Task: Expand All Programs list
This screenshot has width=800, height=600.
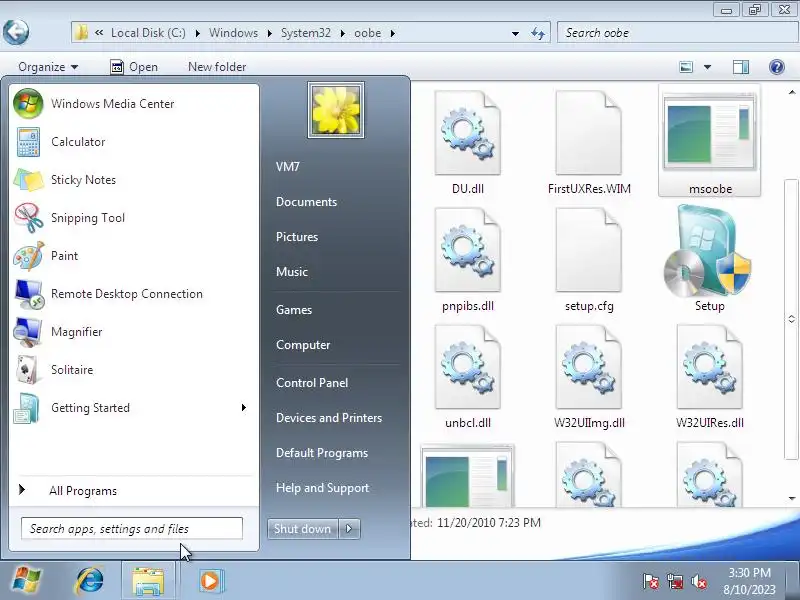Action: [134, 490]
